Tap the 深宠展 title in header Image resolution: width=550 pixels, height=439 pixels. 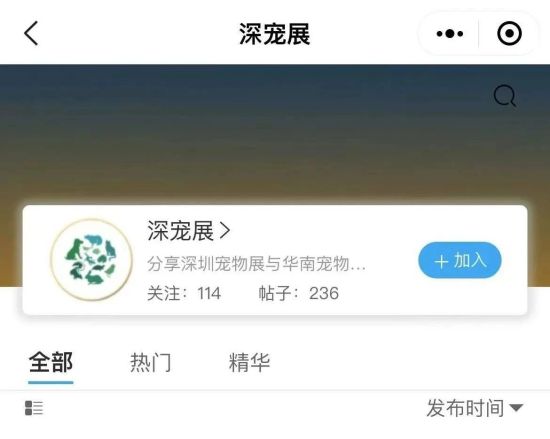point(275,34)
